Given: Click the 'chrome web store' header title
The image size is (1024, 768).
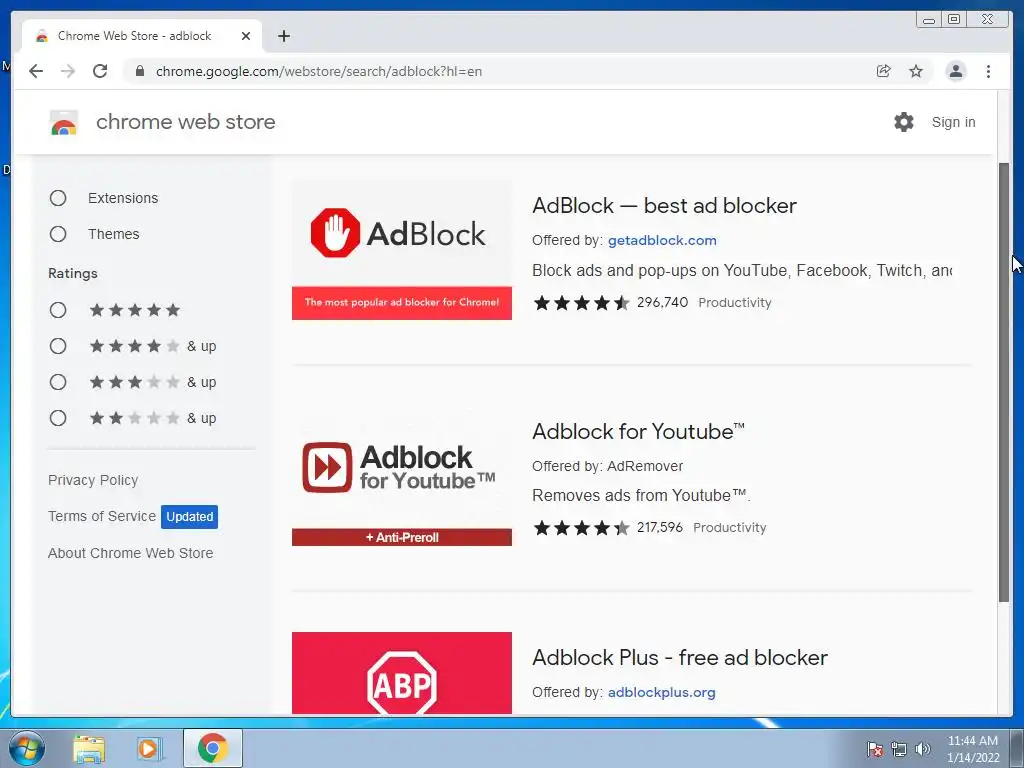Looking at the screenshot, I should [185, 122].
